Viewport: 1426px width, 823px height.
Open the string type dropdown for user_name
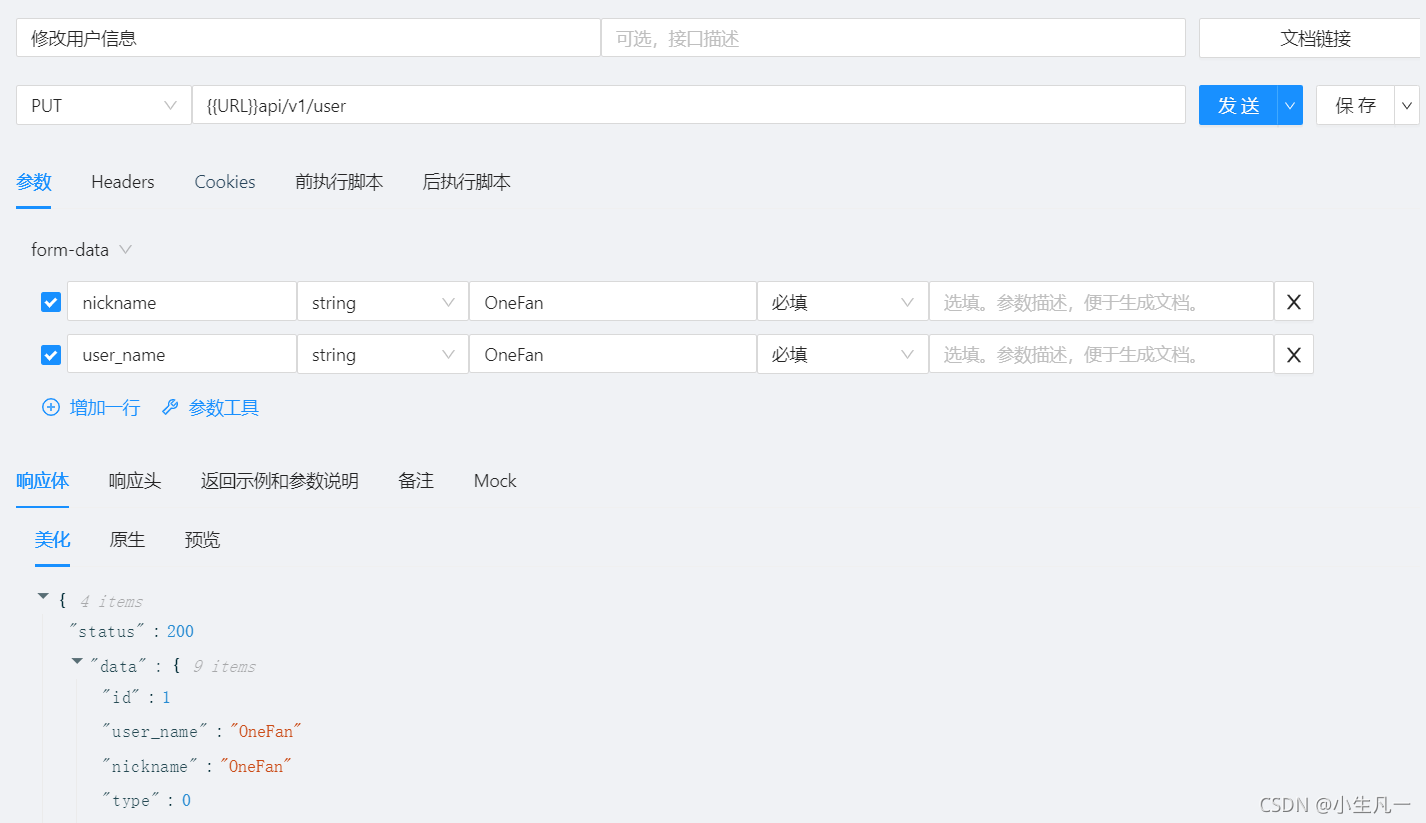(x=382, y=354)
